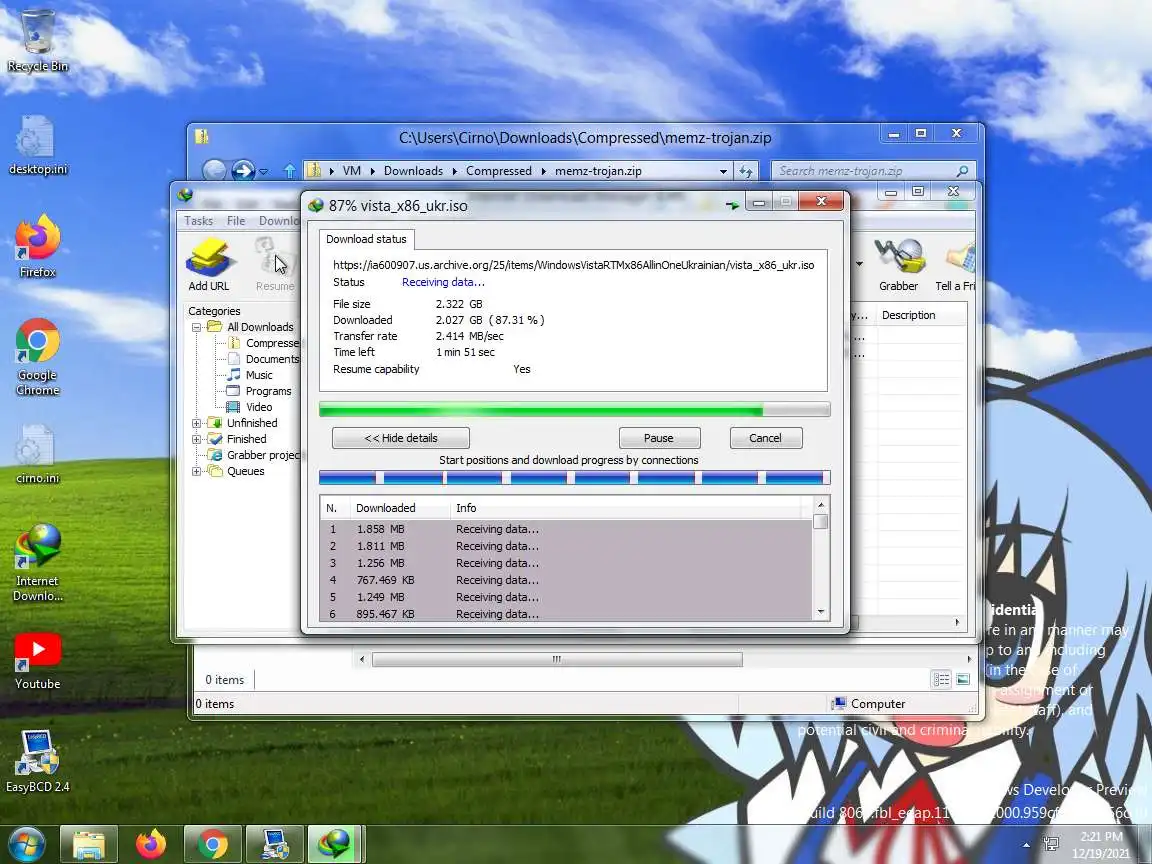Click the network tray icon
This screenshot has height=864, width=1152.
click(1051, 844)
